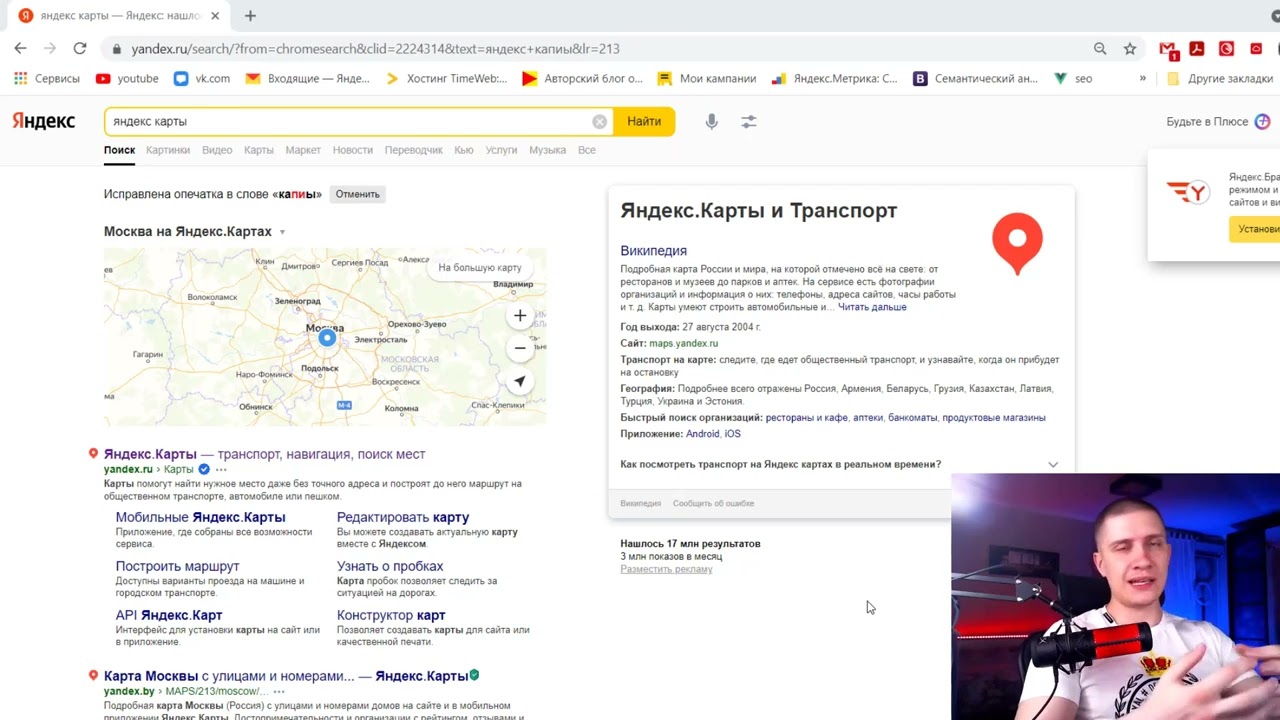Open Входящие — Янде... mail bookmark
1280x720 pixels.
(308, 78)
